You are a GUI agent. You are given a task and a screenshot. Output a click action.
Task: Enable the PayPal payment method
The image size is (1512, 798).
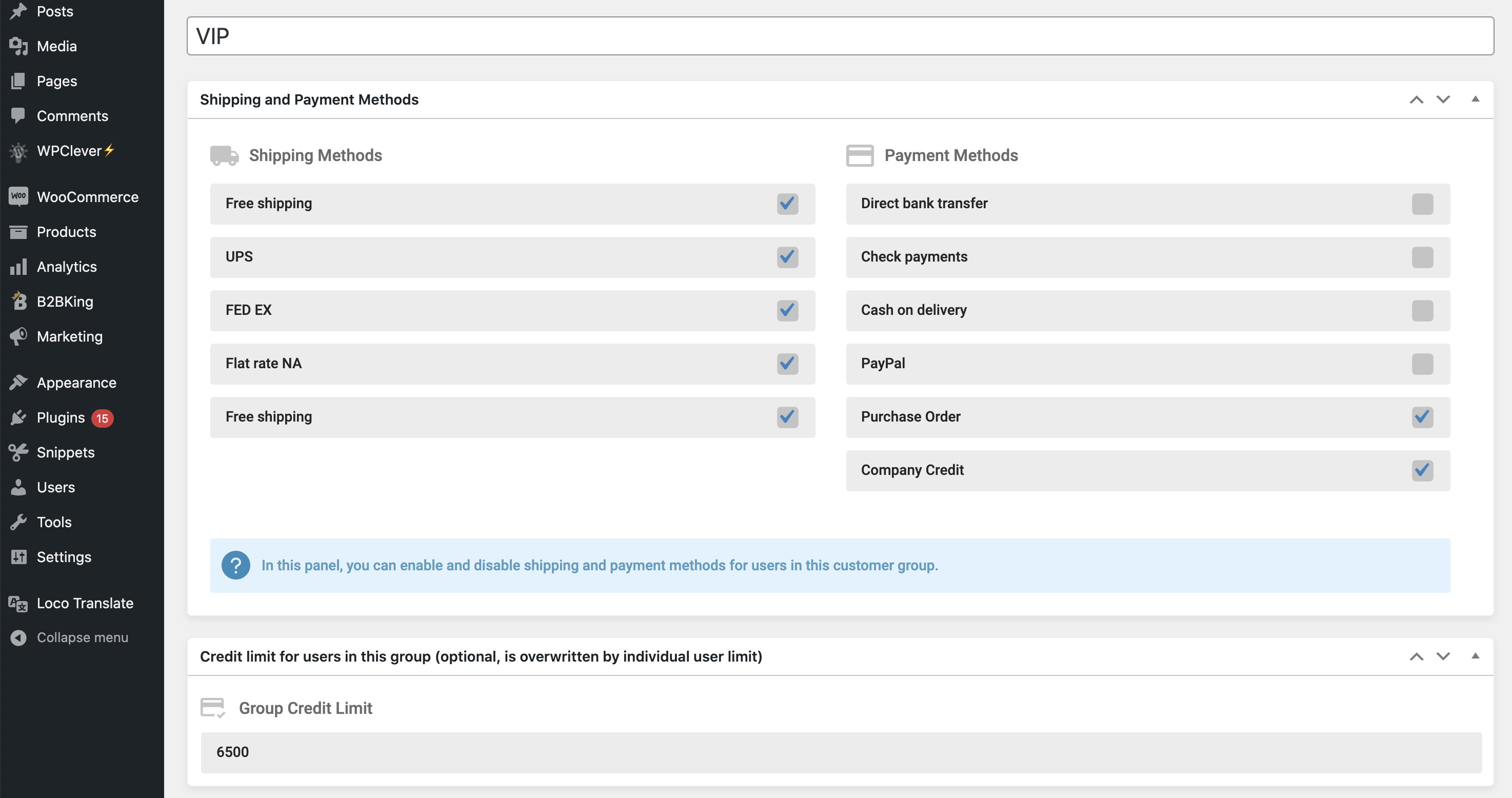click(1422, 364)
